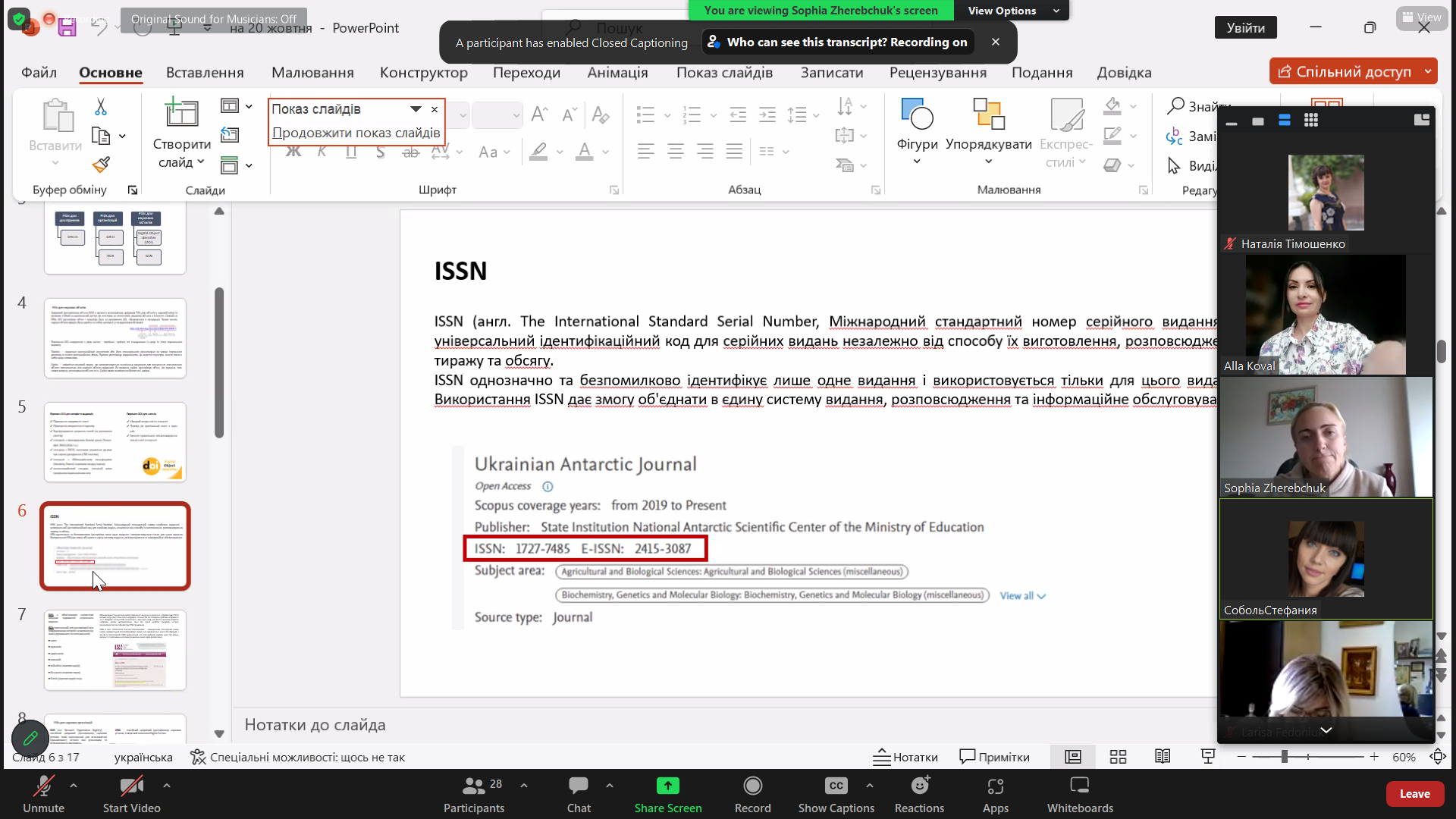
Task: Click the red Leave button
Action: click(1414, 794)
